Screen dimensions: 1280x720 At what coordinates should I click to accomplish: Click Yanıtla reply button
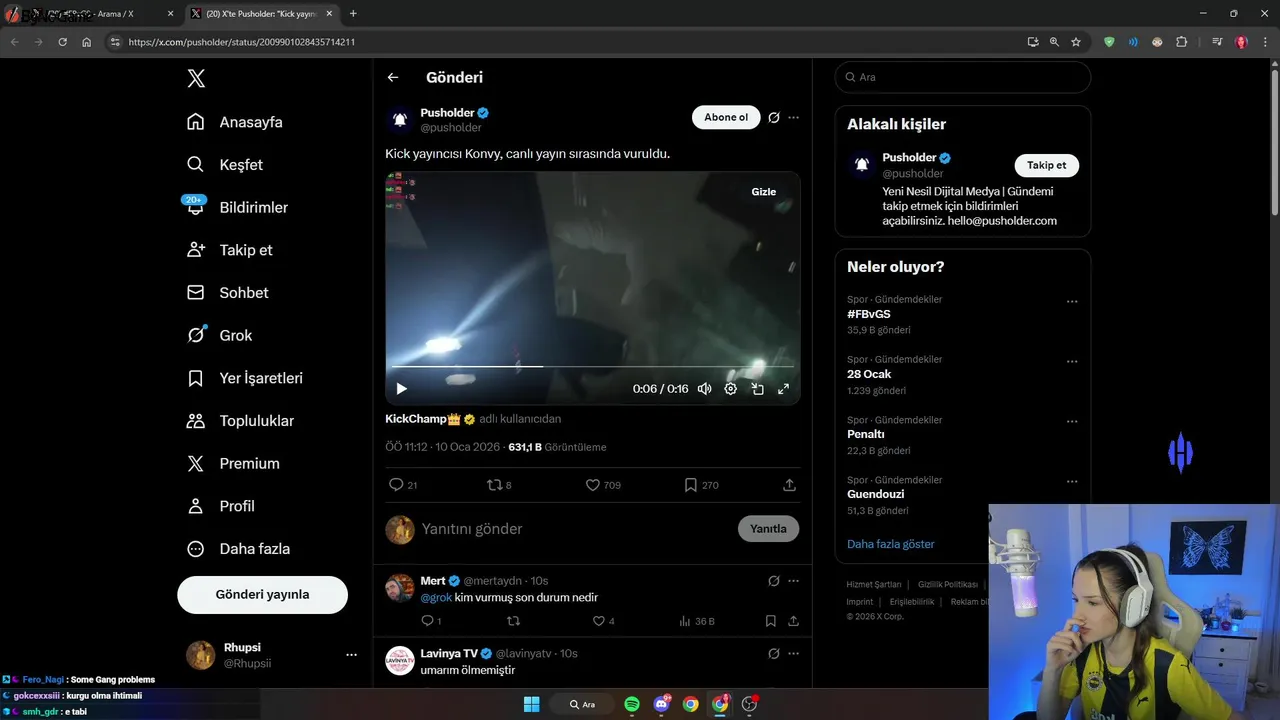(768, 529)
